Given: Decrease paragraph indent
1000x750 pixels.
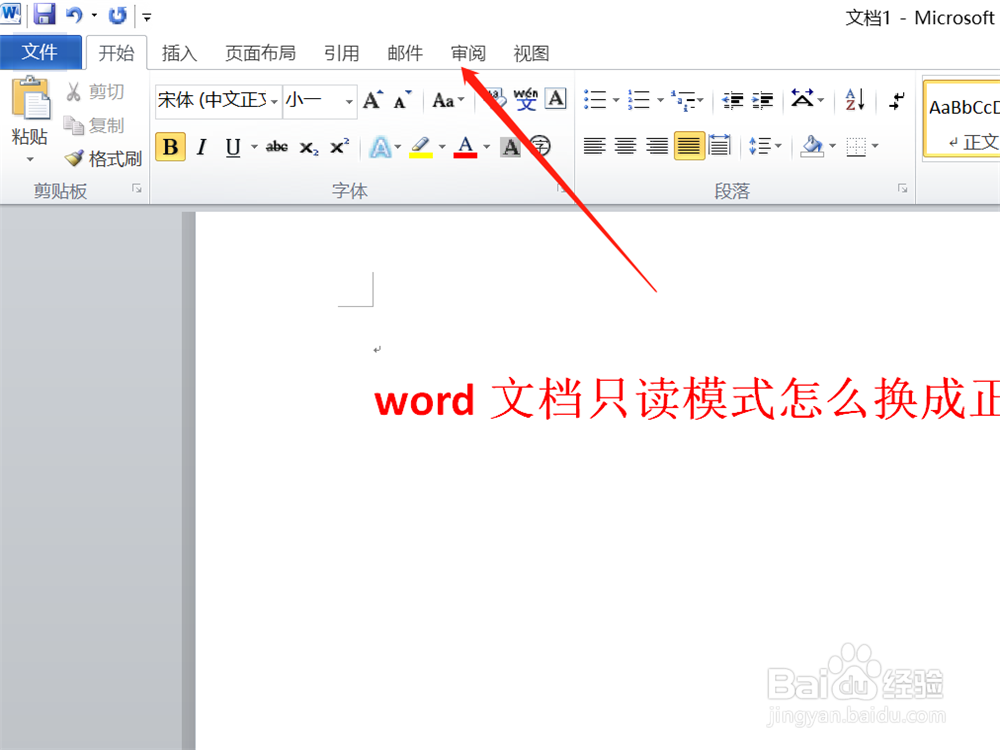Looking at the screenshot, I should pos(733,100).
